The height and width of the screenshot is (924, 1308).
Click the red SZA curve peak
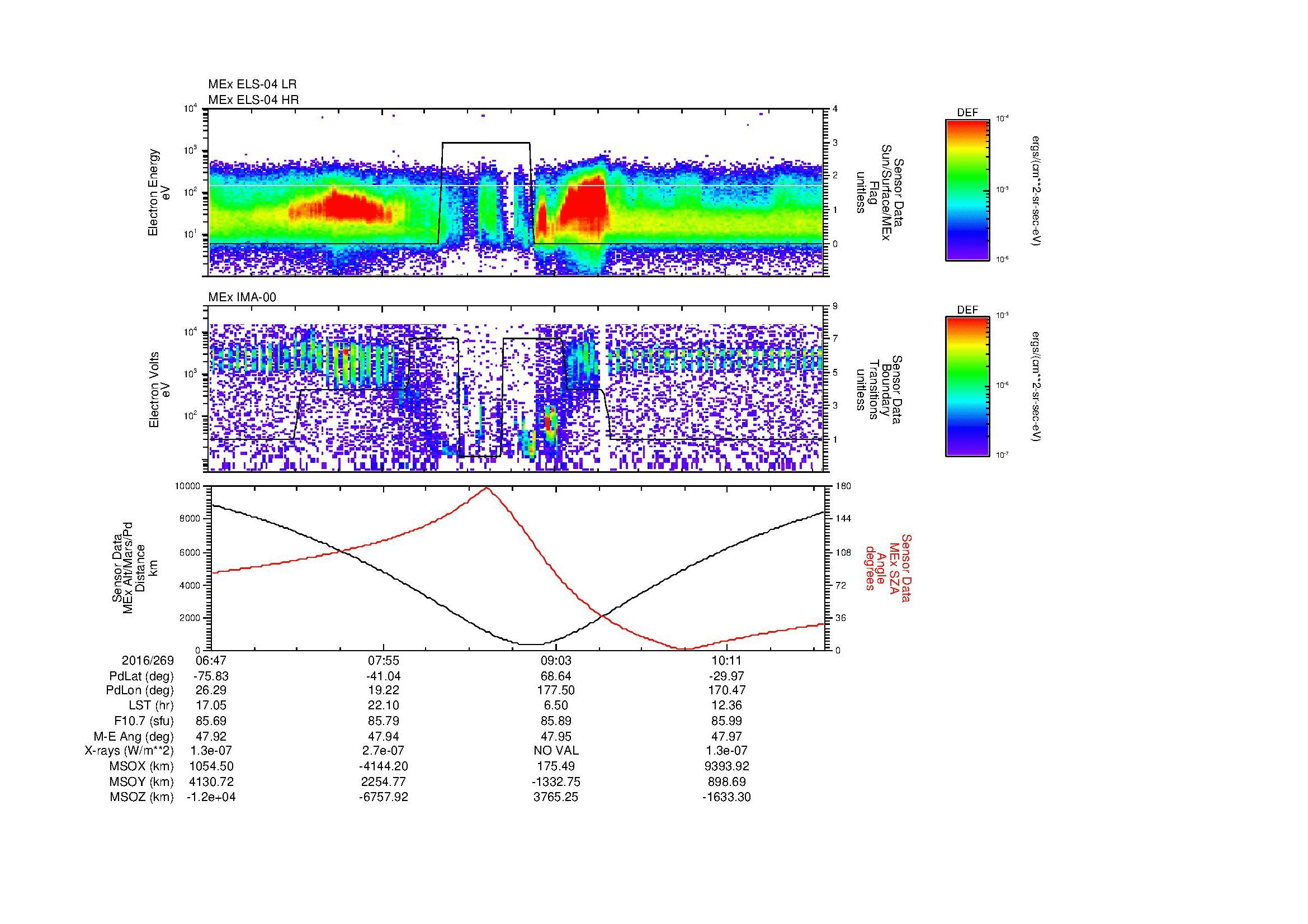click(x=486, y=488)
